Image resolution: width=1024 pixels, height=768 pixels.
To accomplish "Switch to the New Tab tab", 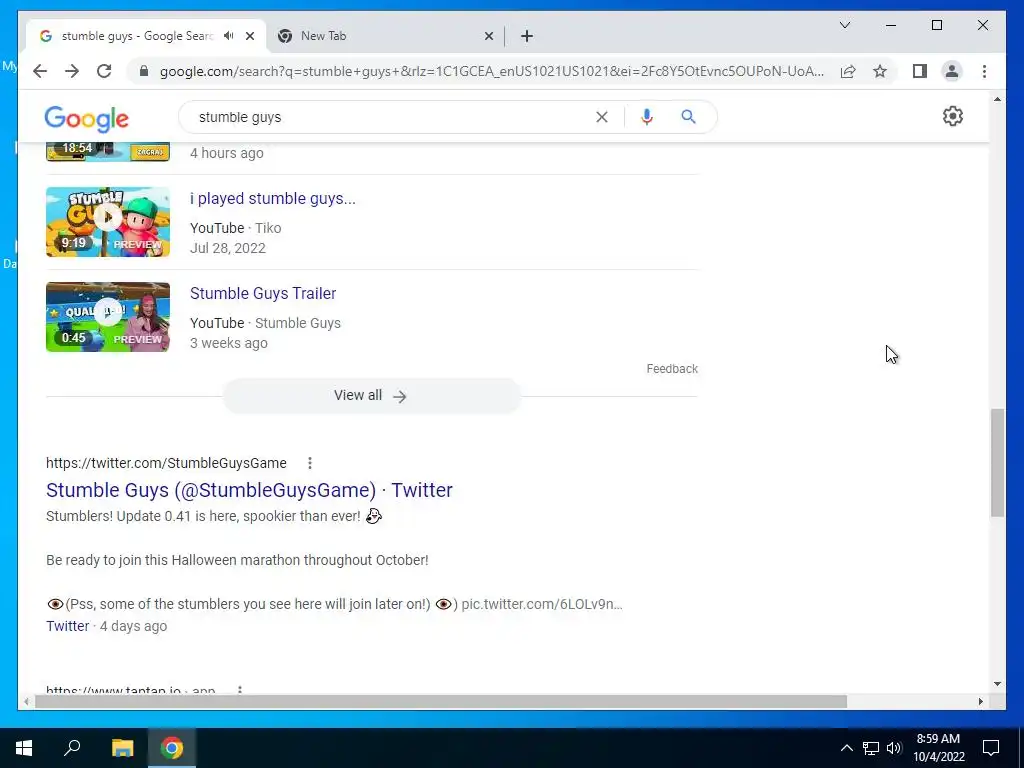I will pos(385,36).
